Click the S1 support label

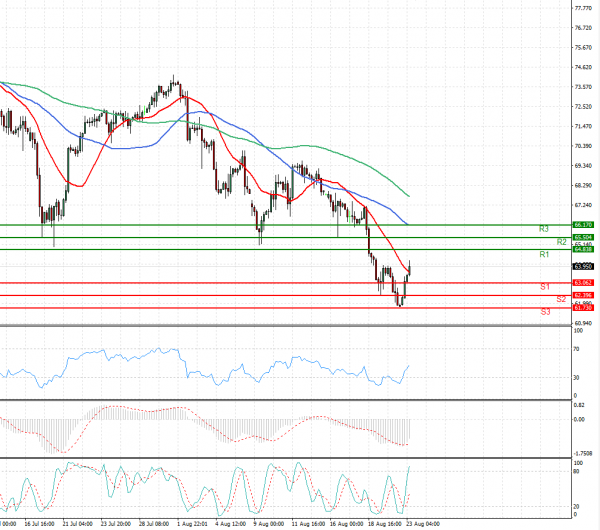(x=545, y=287)
